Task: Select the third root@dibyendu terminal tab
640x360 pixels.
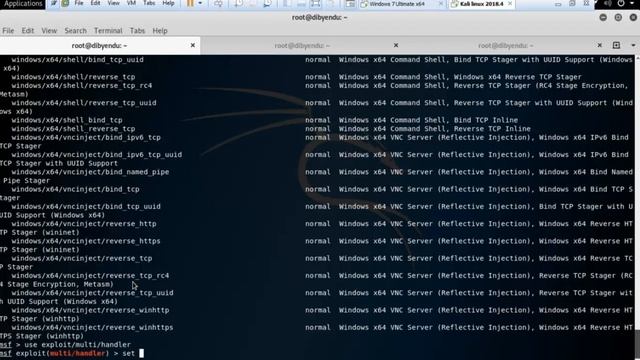Action: (x=505, y=46)
